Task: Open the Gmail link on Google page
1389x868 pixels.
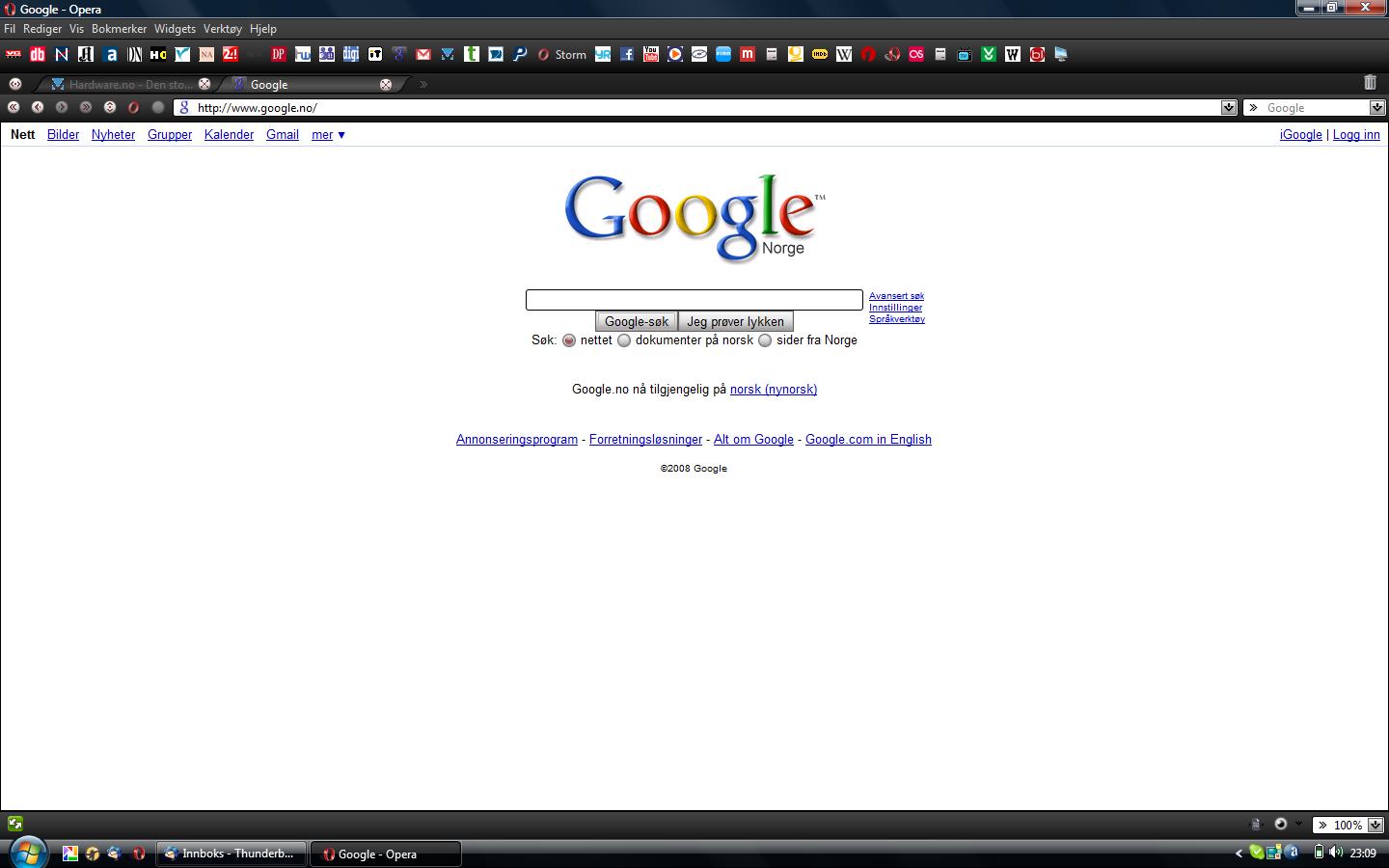Action: coord(283,135)
